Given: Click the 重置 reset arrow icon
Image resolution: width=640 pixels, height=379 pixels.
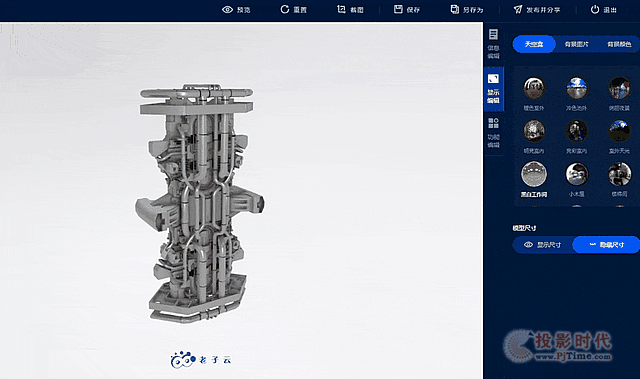Looking at the screenshot, I should [285, 9].
